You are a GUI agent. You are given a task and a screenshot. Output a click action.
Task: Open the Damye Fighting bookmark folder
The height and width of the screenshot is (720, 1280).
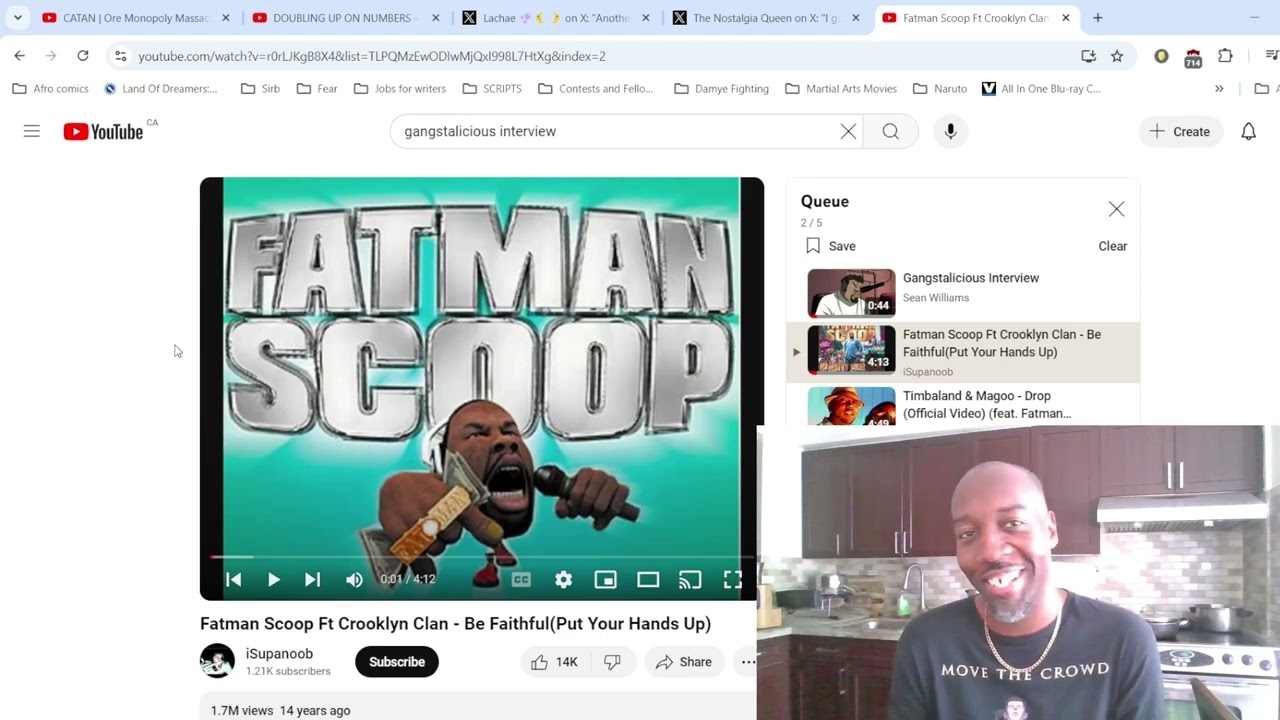722,89
